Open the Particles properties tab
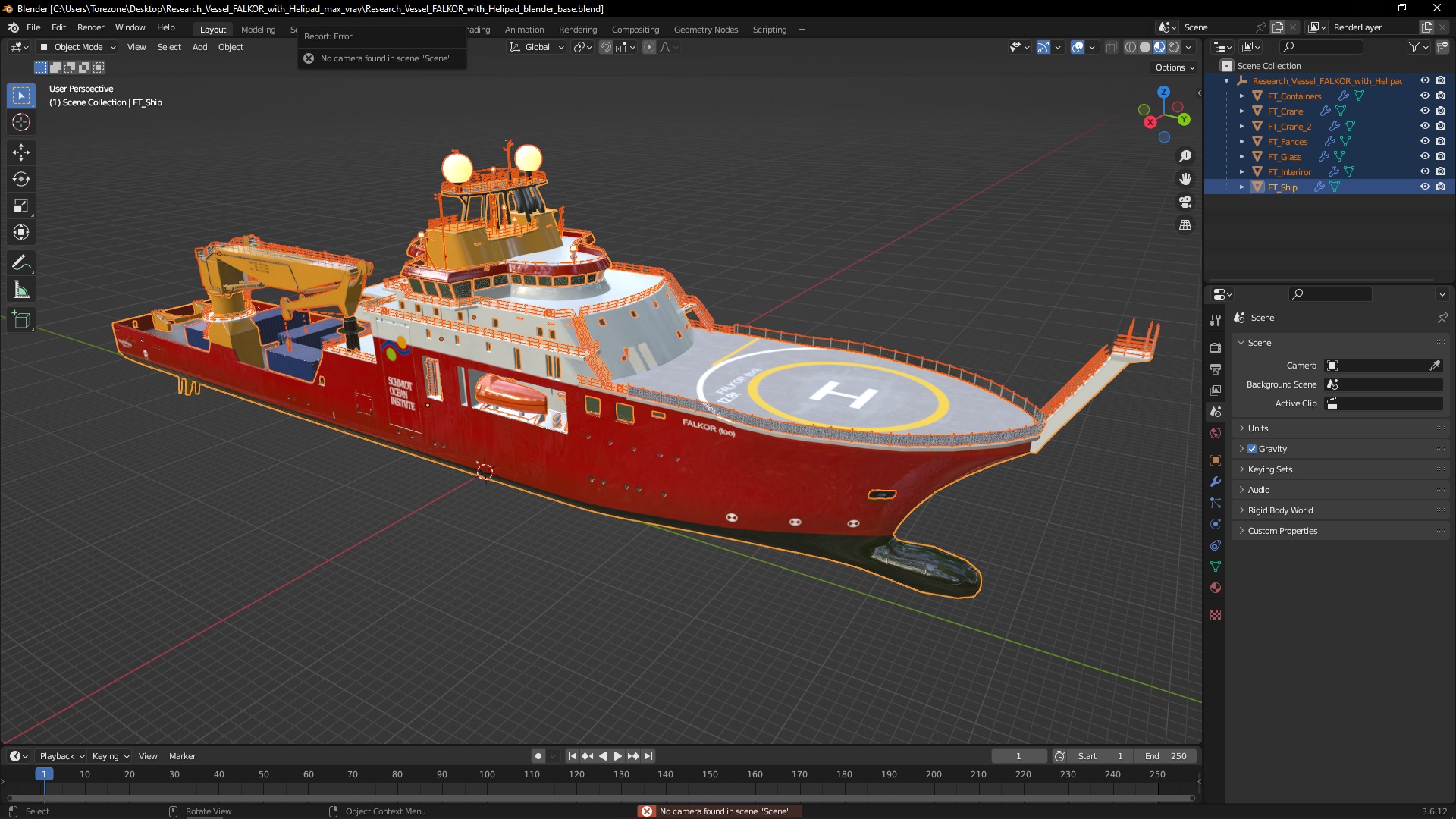 pos(1216,503)
